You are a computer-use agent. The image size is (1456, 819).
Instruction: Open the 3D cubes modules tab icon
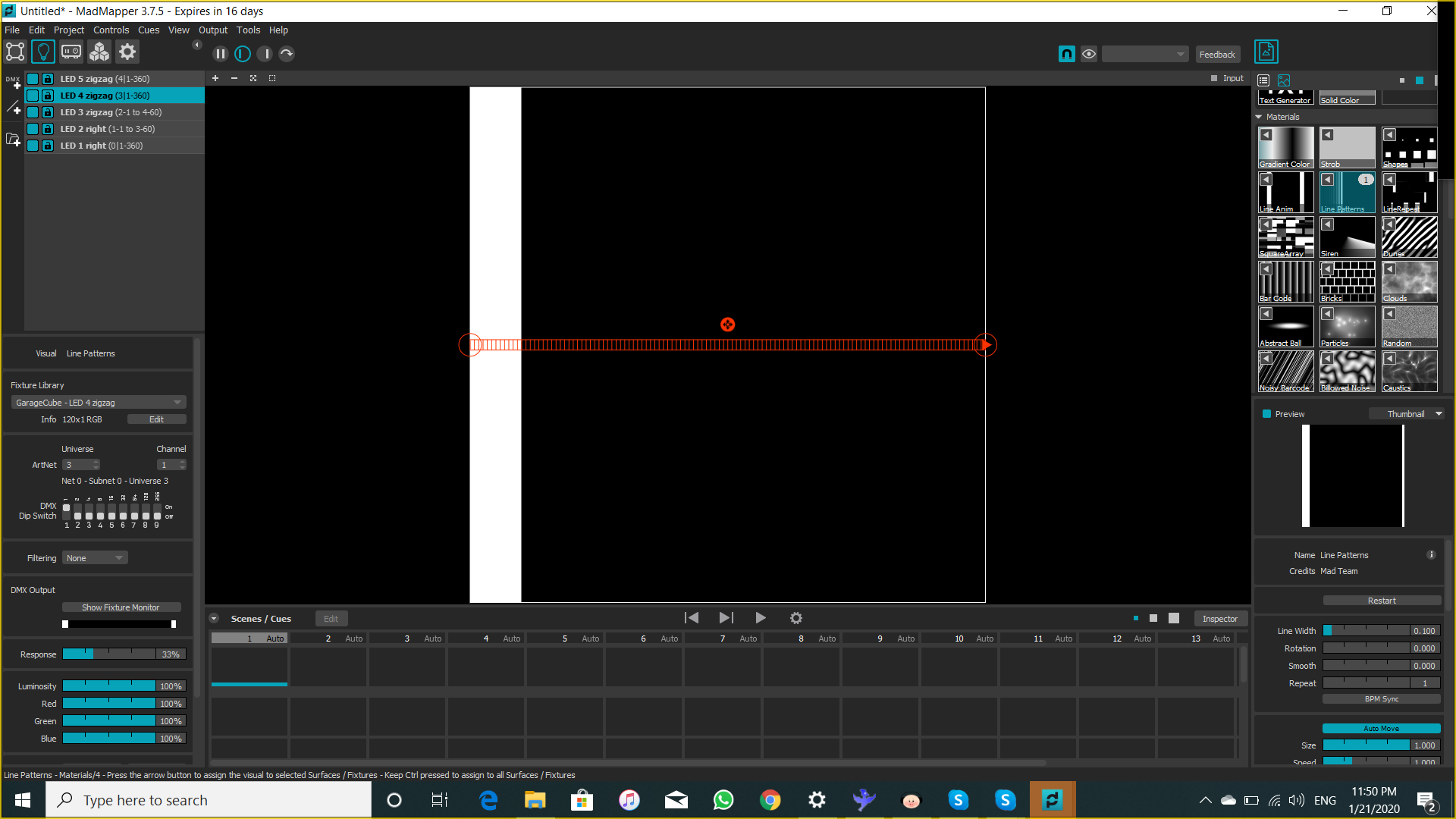click(99, 52)
